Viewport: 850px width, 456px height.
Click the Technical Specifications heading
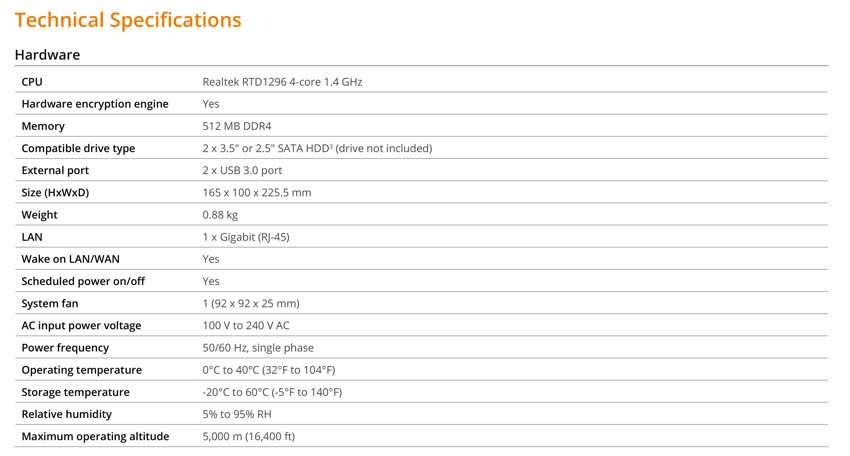(128, 20)
